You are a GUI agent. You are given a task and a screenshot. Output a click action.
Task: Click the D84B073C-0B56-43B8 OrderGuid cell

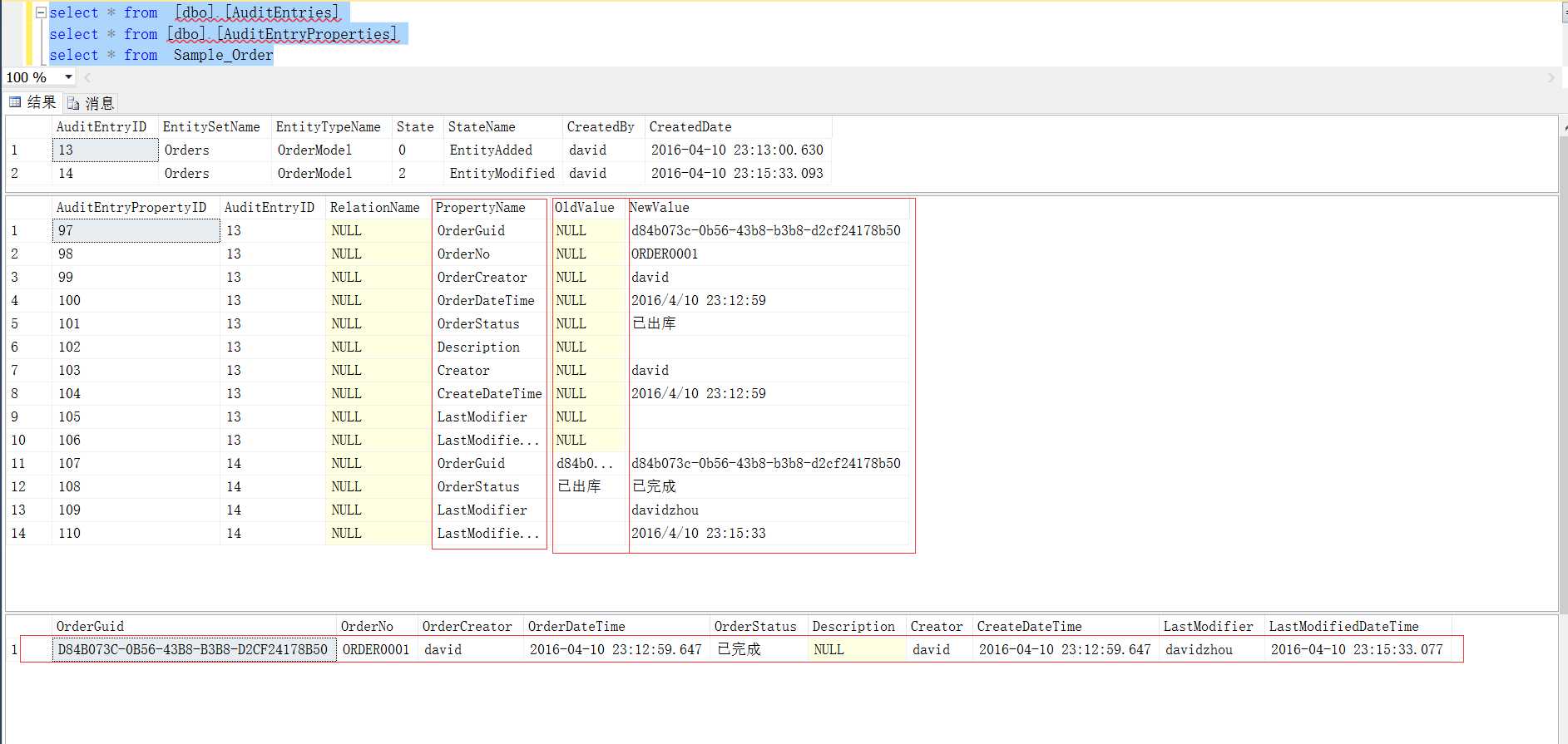point(195,650)
